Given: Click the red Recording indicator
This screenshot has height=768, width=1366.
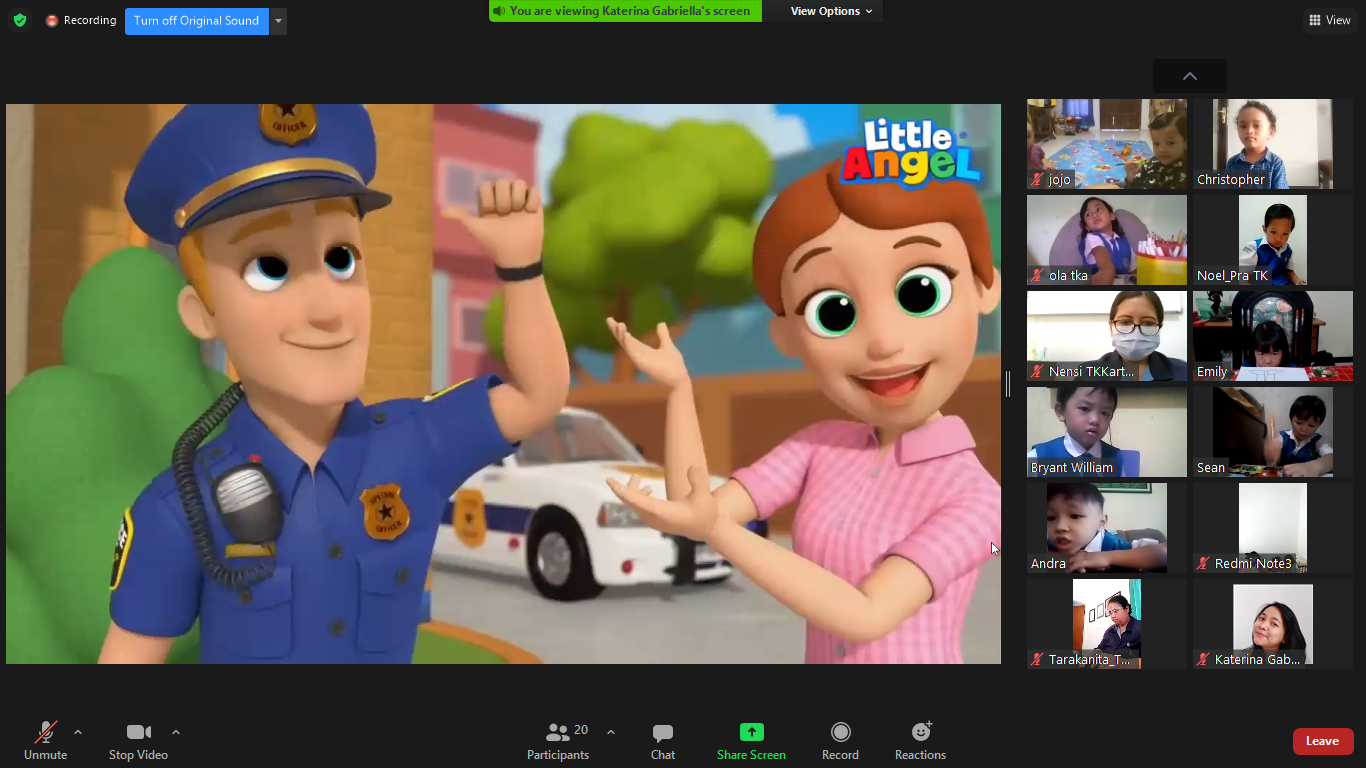Looking at the screenshot, I should click(81, 20).
